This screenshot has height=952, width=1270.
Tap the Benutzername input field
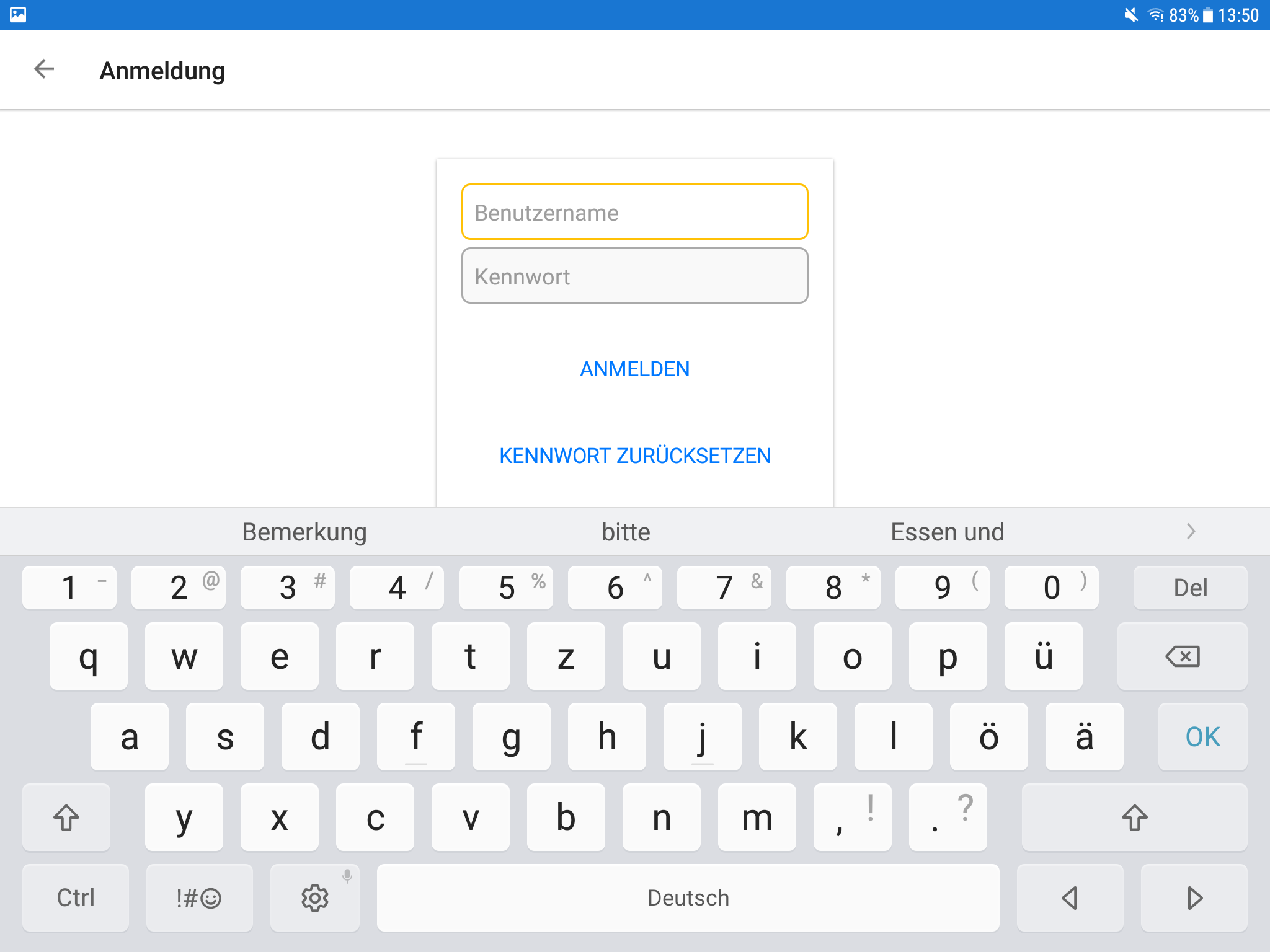pyautogui.click(x=634, y=213)
